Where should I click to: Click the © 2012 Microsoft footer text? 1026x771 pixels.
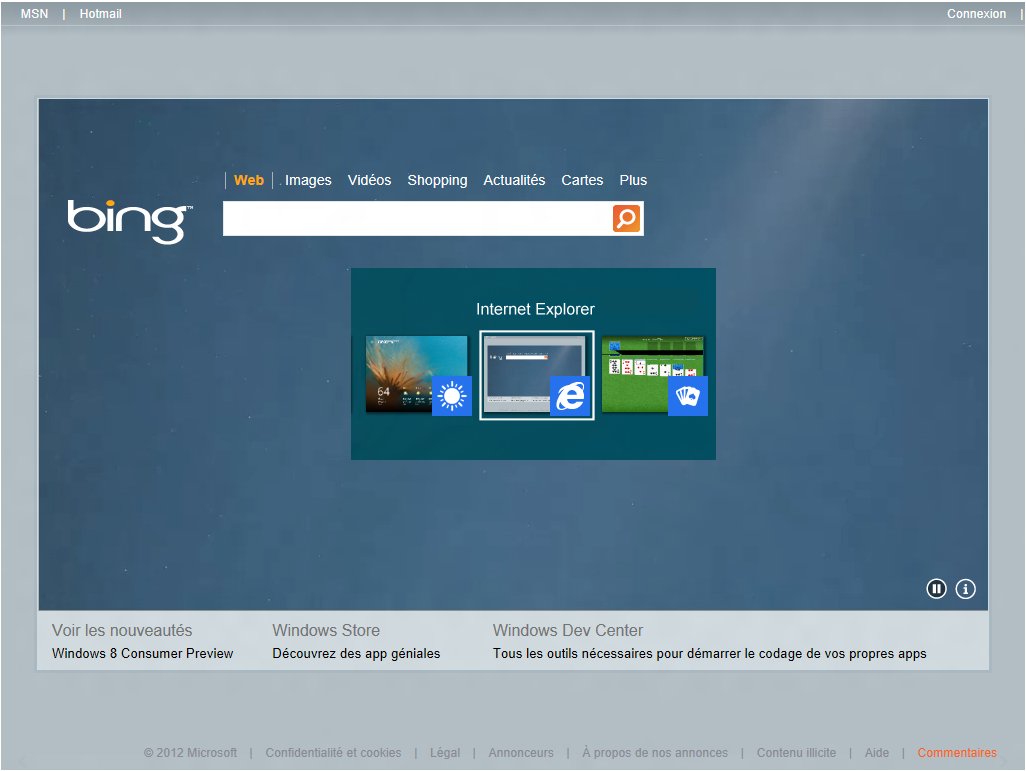coord(190,753)
